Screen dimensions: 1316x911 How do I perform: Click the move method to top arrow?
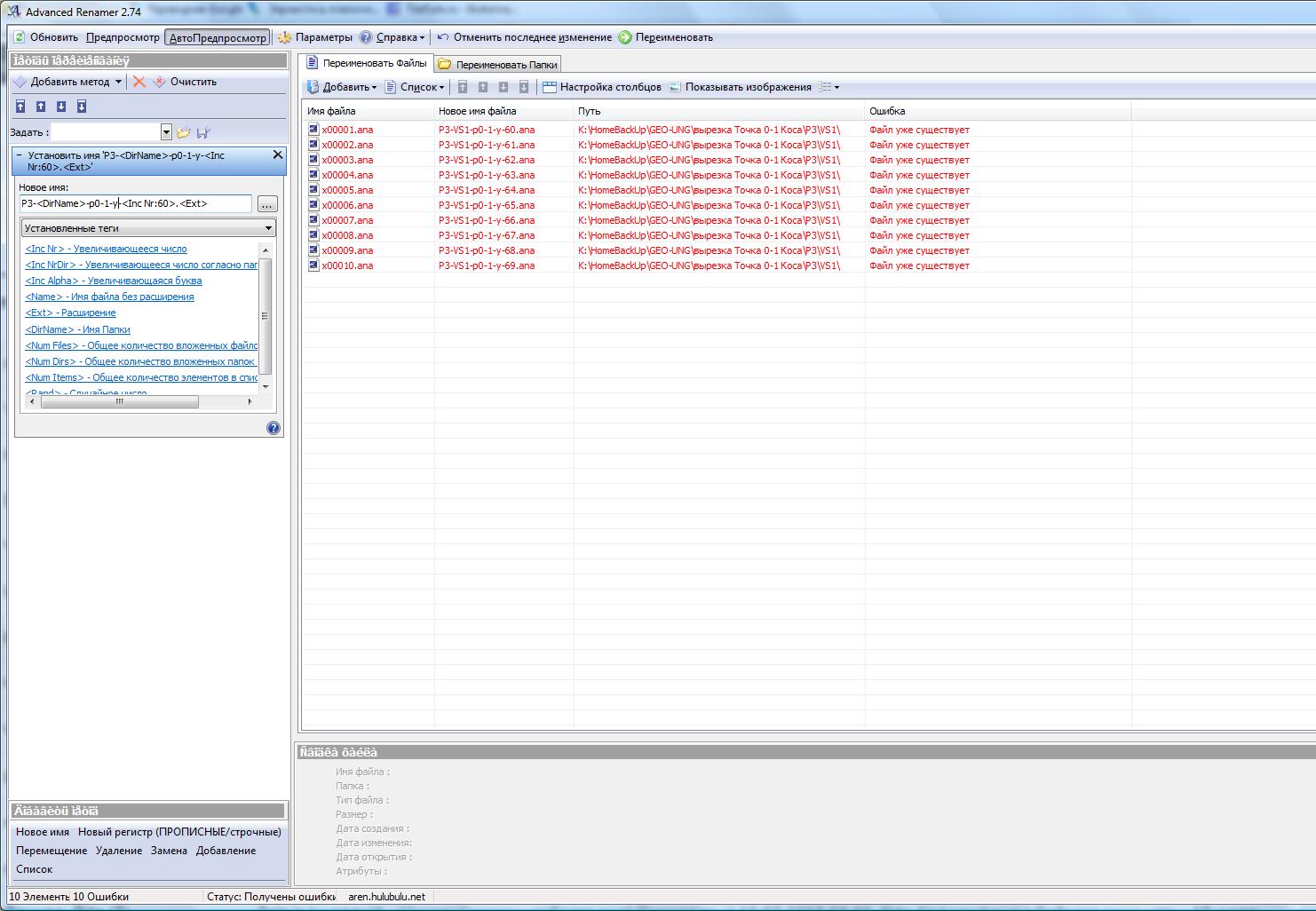coord(20,107)
